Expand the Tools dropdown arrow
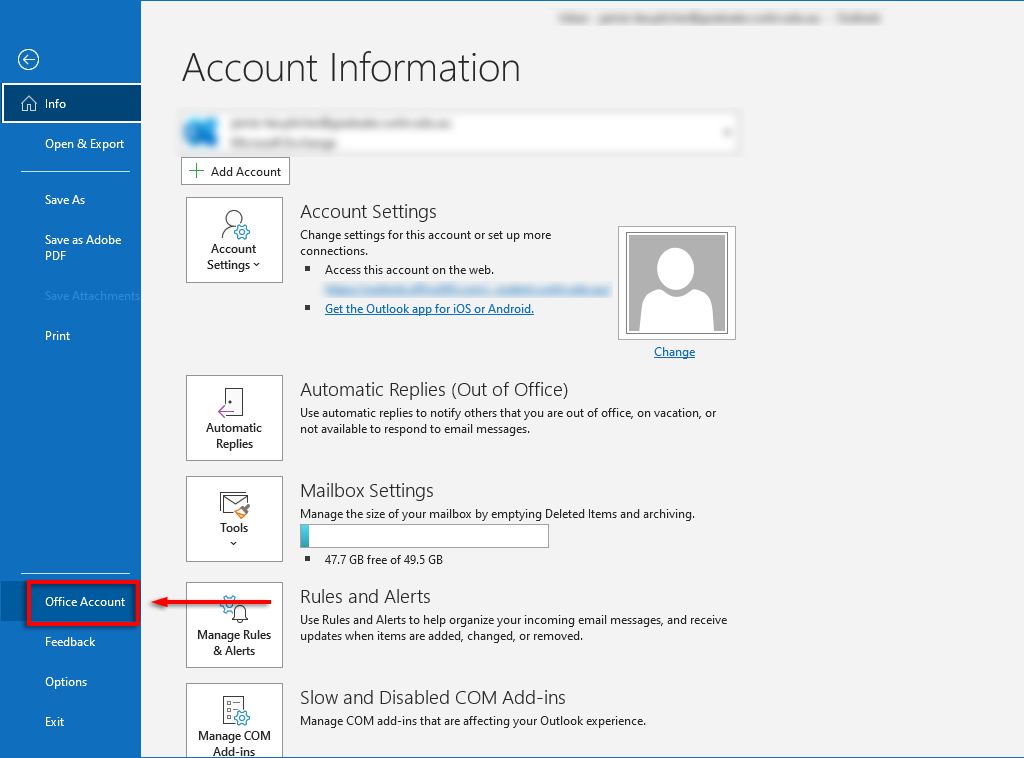Image resolution: width=1024 pixels, height=758 pixels. click(x=234, y=544)
